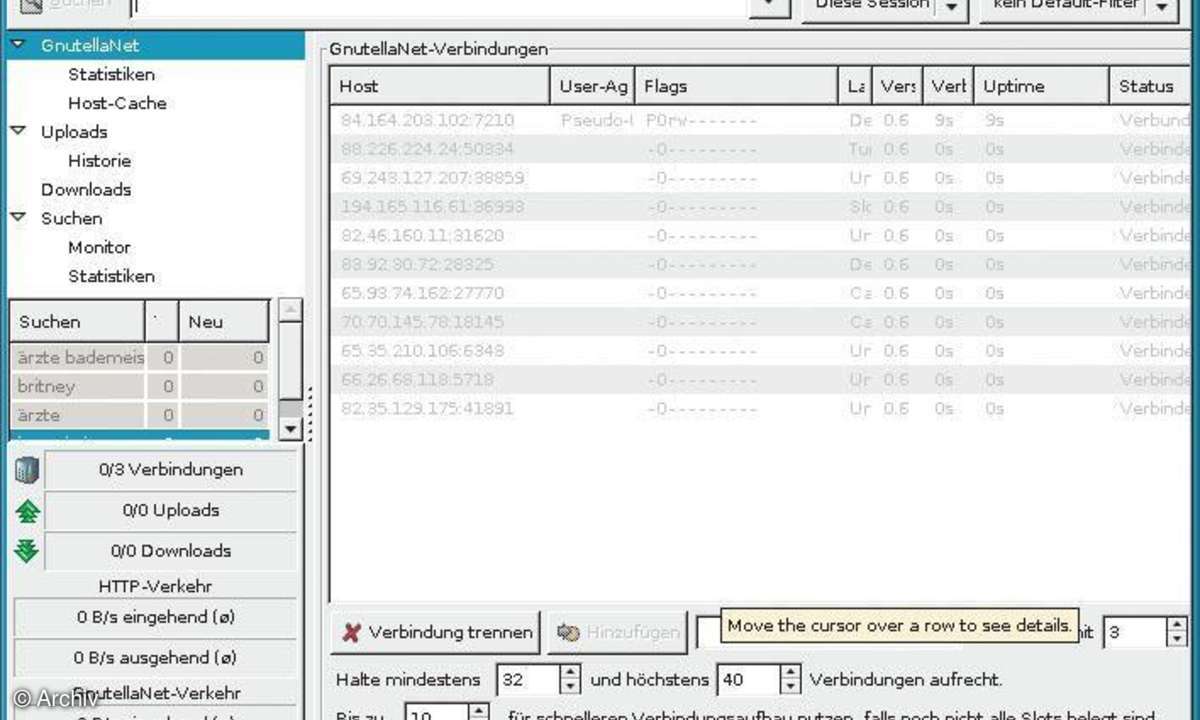Select the 'ärzte bademeis' search row
Viewport: 1200px width, 720px height.
139,357
